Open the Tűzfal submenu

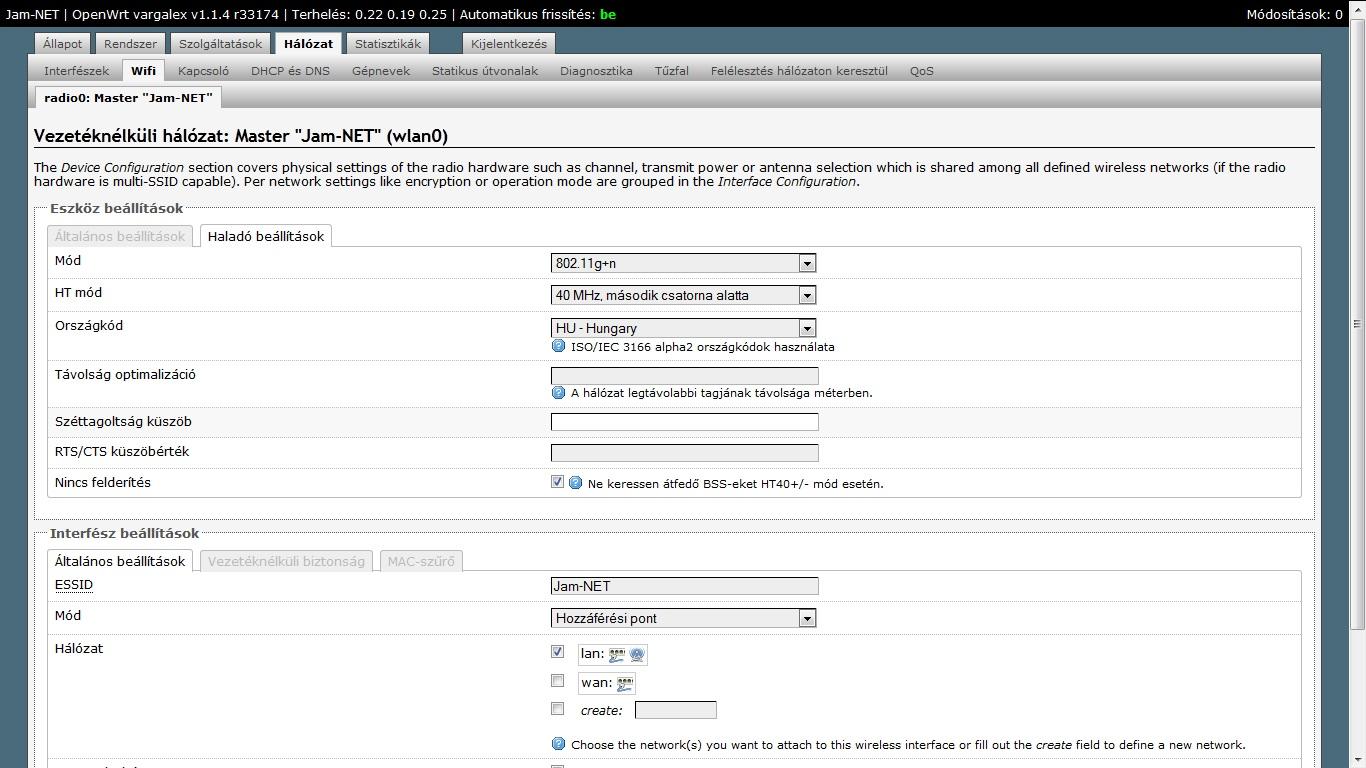coord(672,71)
